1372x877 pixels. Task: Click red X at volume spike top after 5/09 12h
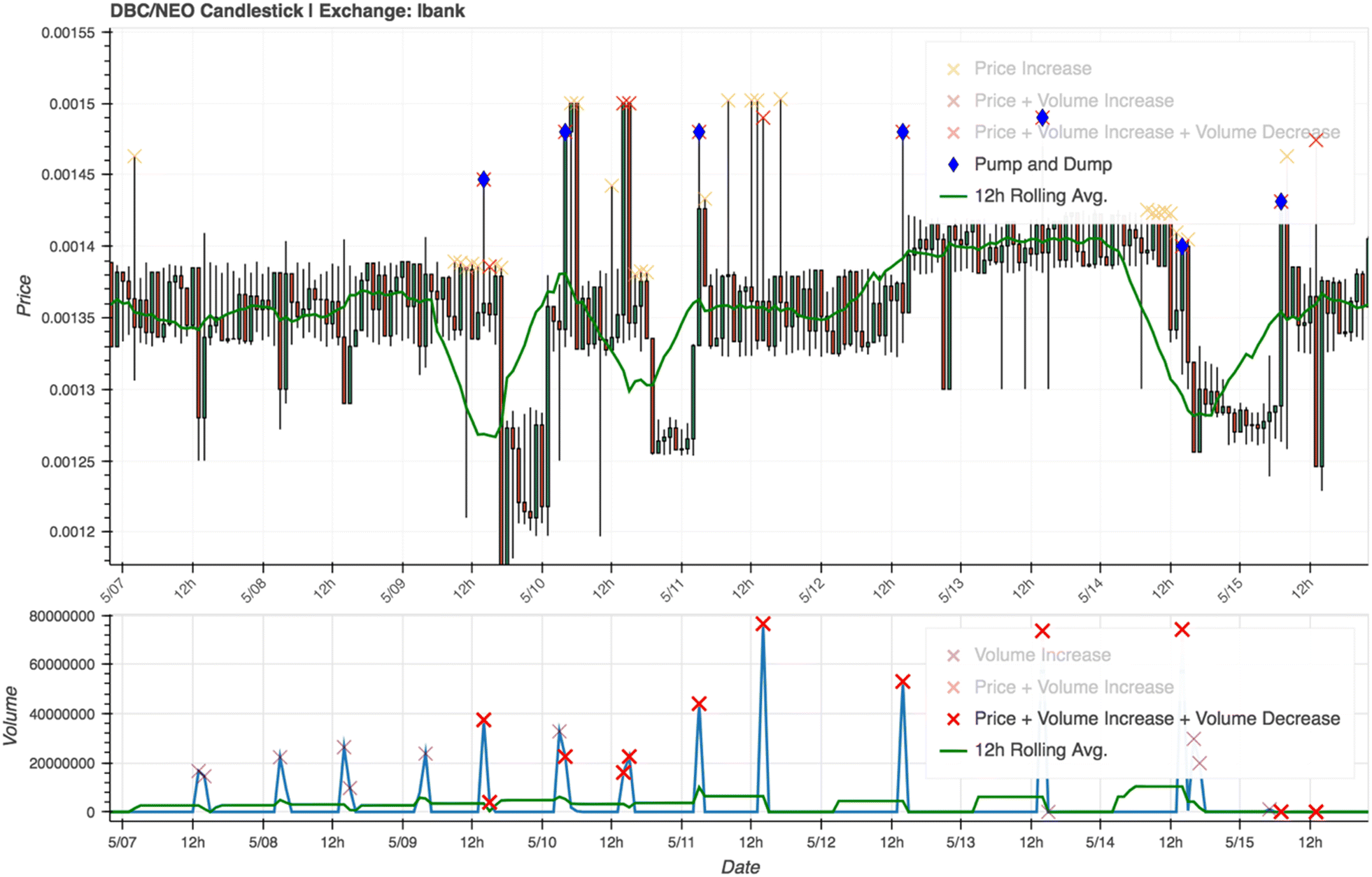click(483, 720)
